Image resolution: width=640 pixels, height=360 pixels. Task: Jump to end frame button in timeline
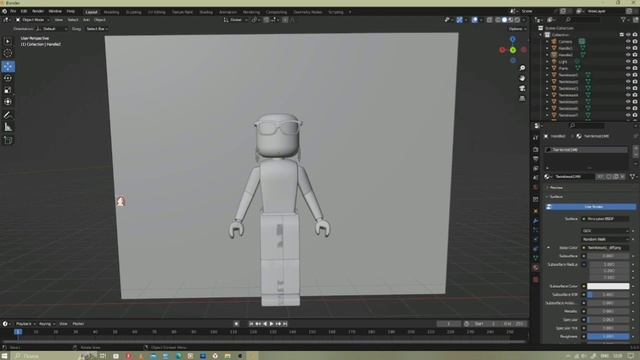coord(285,324)
